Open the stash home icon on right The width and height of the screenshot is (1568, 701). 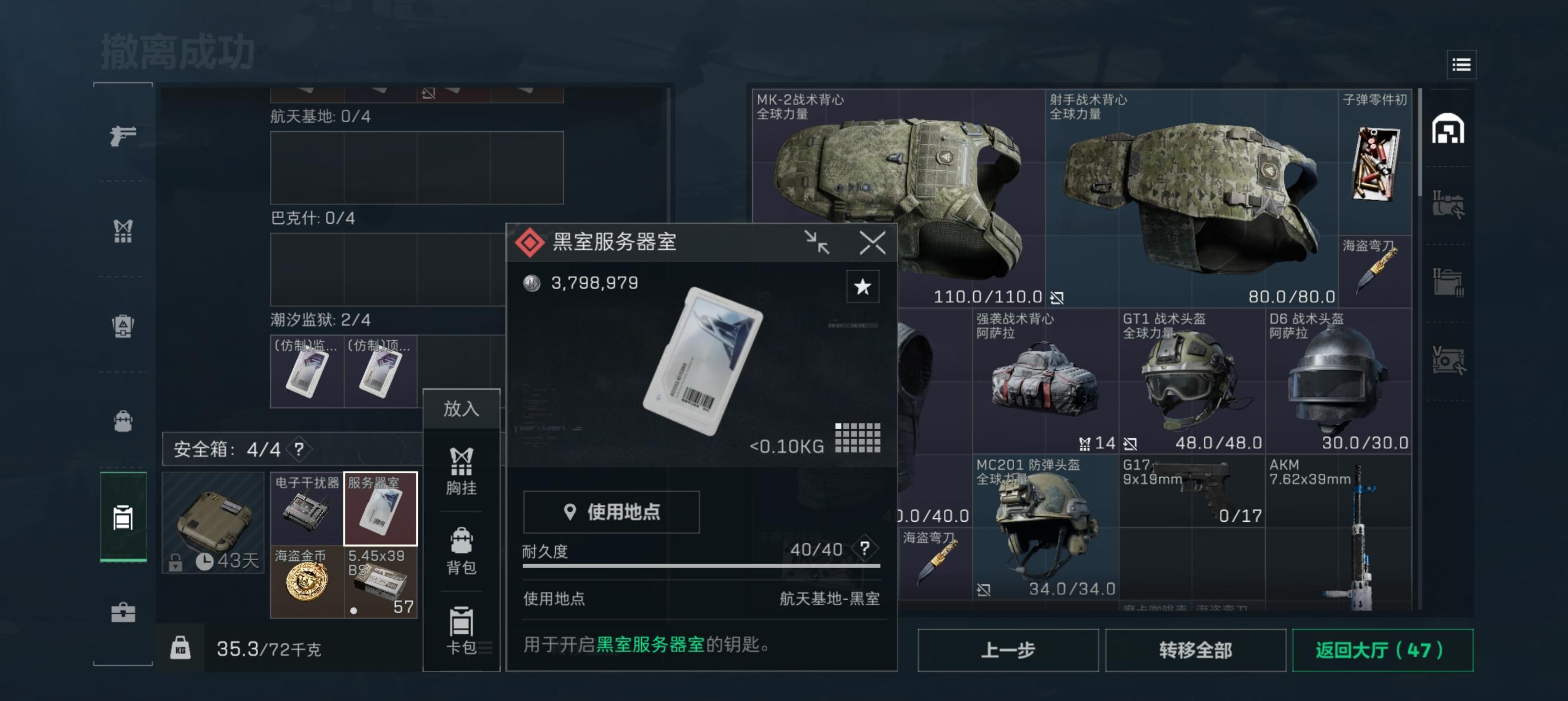point(1448,128)
